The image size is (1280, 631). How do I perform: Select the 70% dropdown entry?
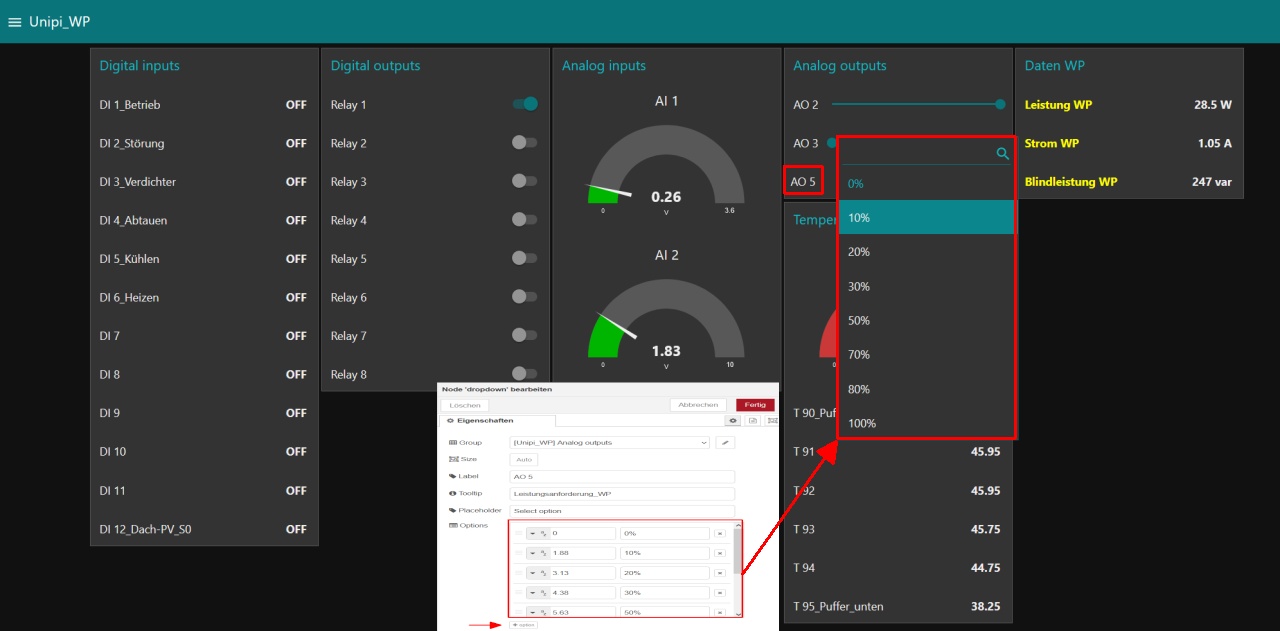click(x=927, y=354)
